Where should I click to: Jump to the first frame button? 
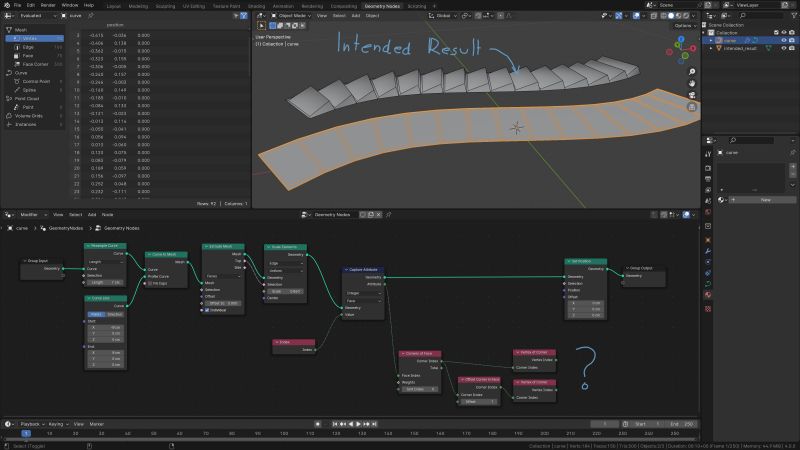pos(335,424)
